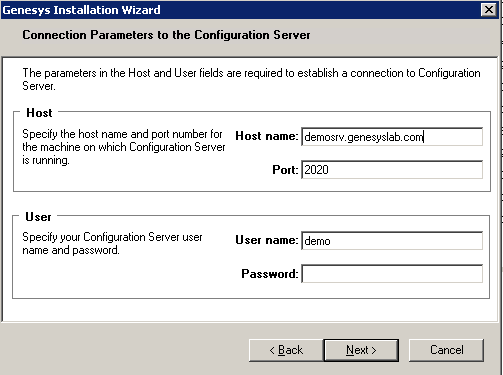The image size is (503, 375).
Task: Click the 'User name:' label
Action: tap(267, 240)
